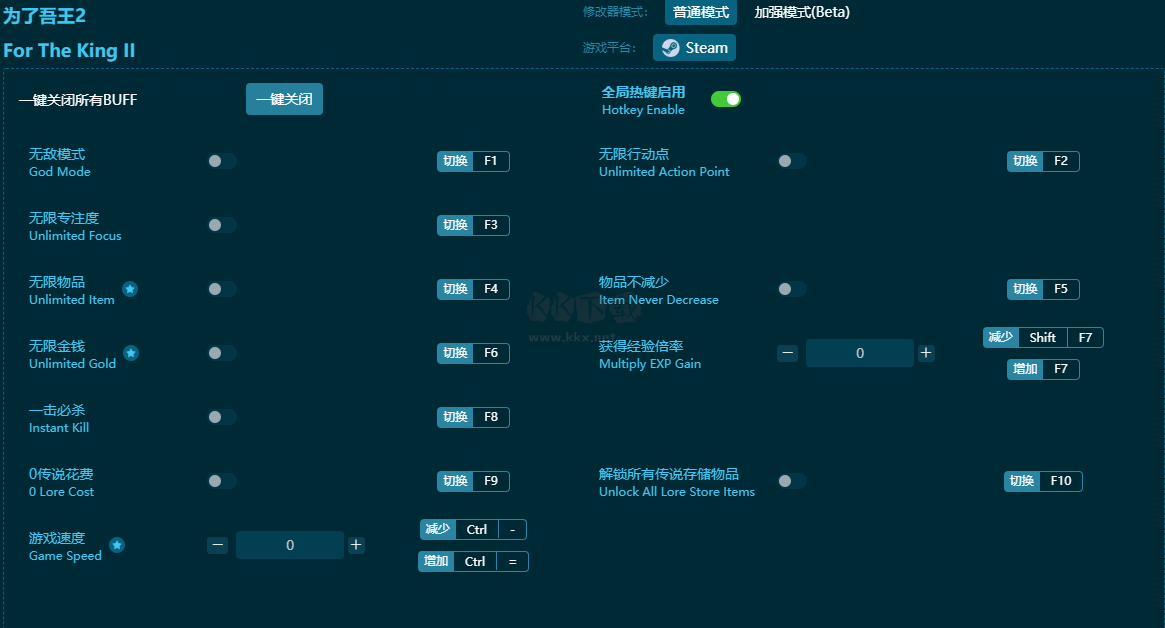
Task: Click the F3 hotkey for Unlimited Focus
Action: click(473, 225)
